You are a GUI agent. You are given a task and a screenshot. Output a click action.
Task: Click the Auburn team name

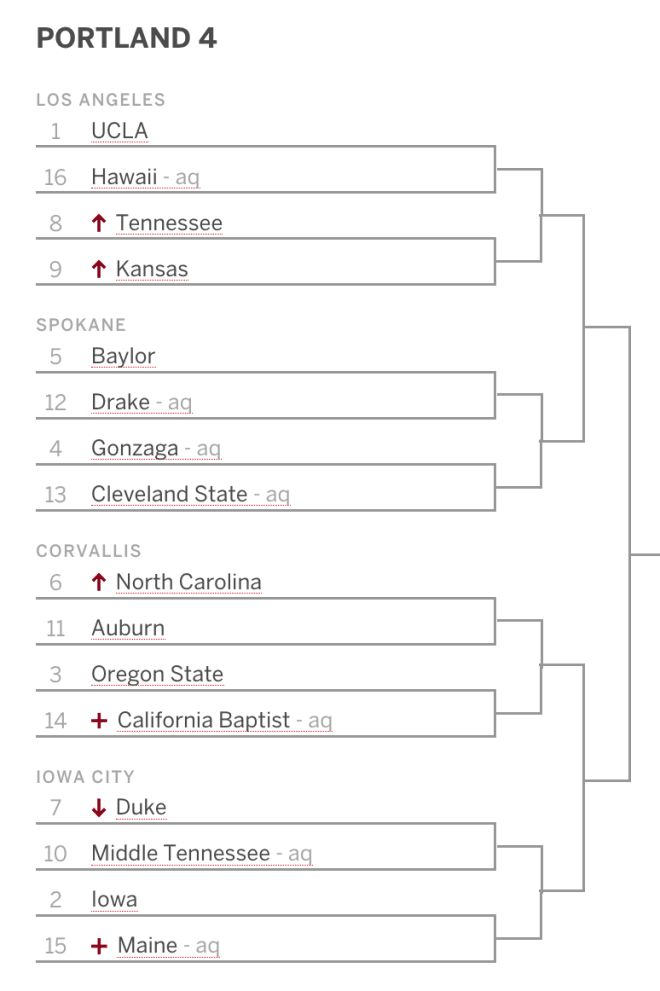[x=128, y=628]
